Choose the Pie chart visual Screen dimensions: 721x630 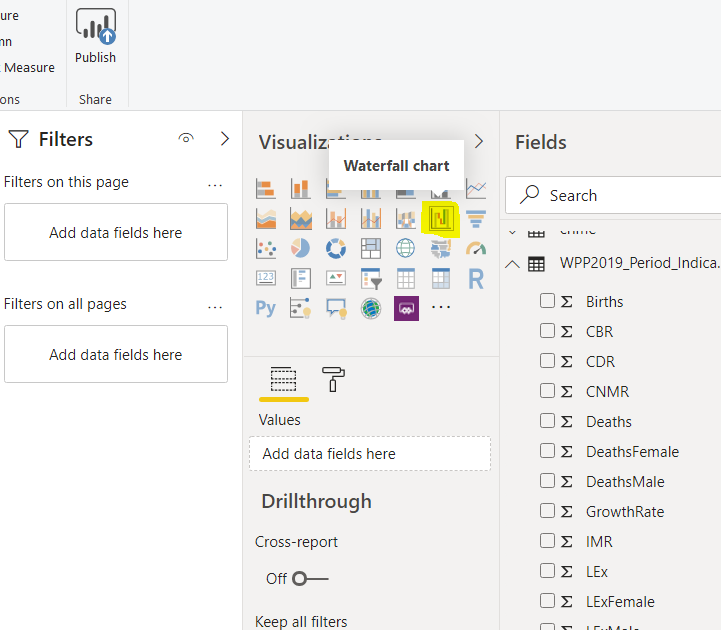point(300,248)
